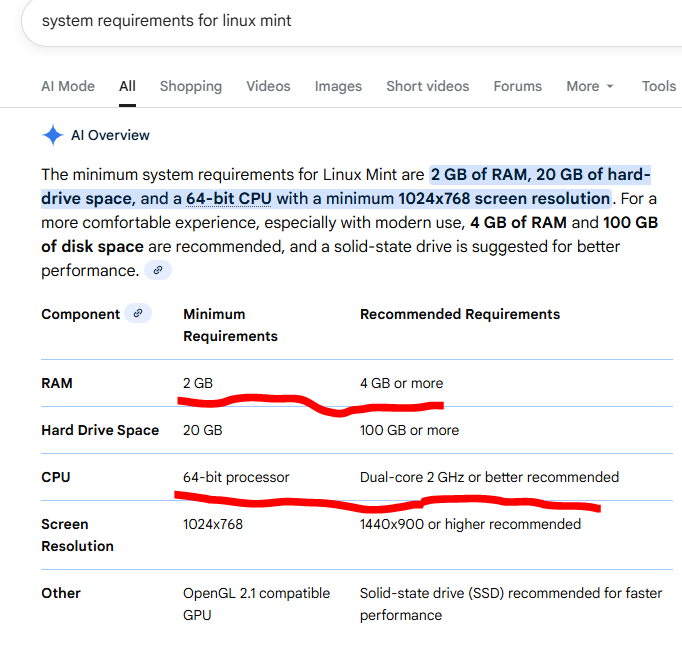The width and height of the screenshot is (682, 659).
Task: Click the "OpenGL 2.1 compatible GPU" cell
Action: click(256, 604)
